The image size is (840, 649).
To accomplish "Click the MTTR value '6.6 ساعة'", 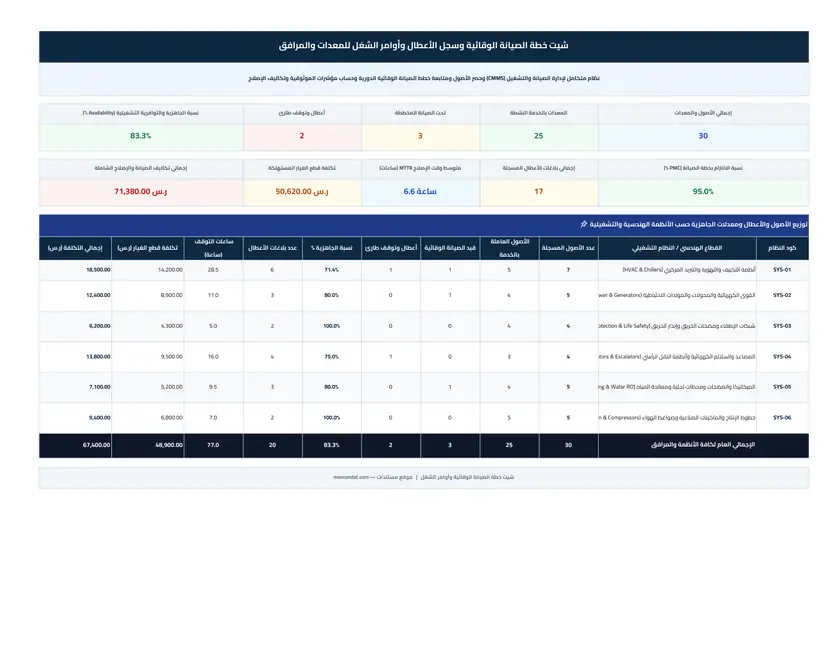I will point(420,191).
